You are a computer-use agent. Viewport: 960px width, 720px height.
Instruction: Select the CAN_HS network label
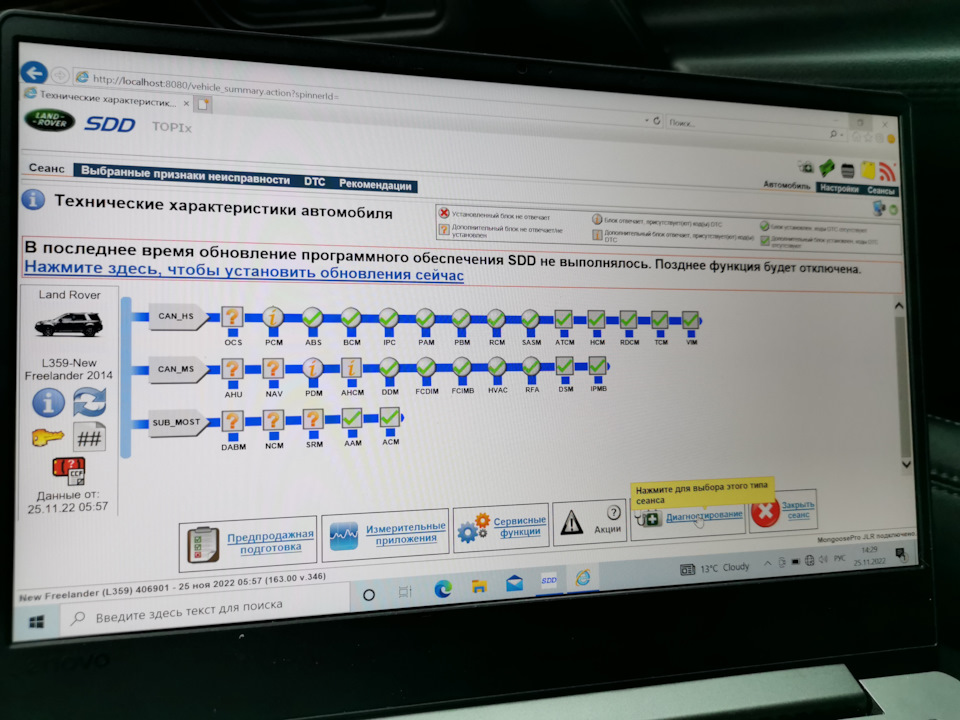[176, 317]
